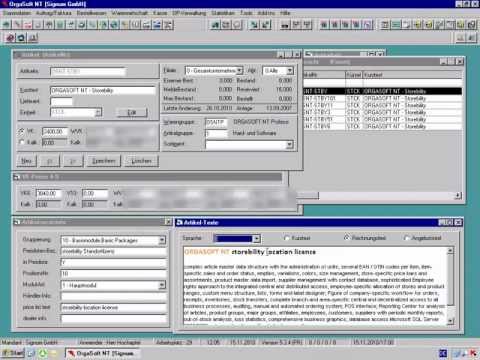
Task: Click the 'Version 5.3.4' status bar entry
Action: pyautogui.click(x=282, y=342)
